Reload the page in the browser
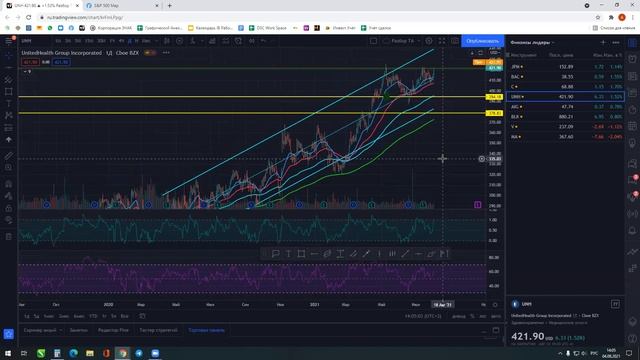 coord(28,18)
